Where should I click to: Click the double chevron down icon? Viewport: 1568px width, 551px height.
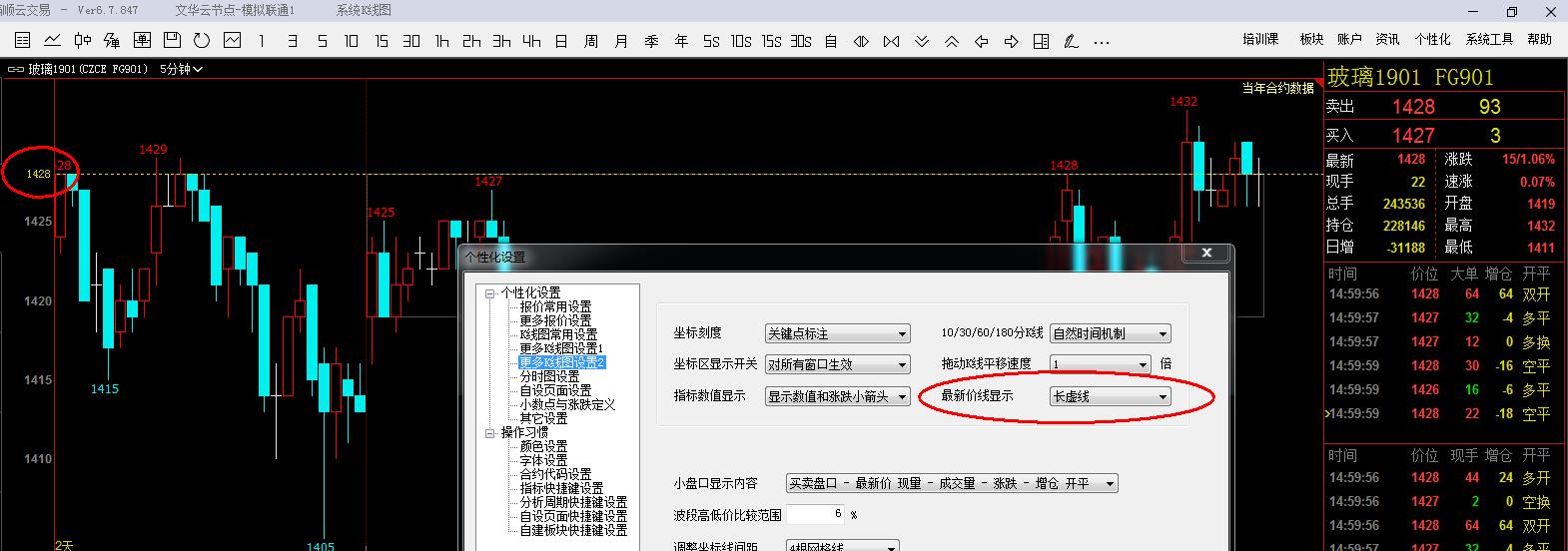[921, 41]
